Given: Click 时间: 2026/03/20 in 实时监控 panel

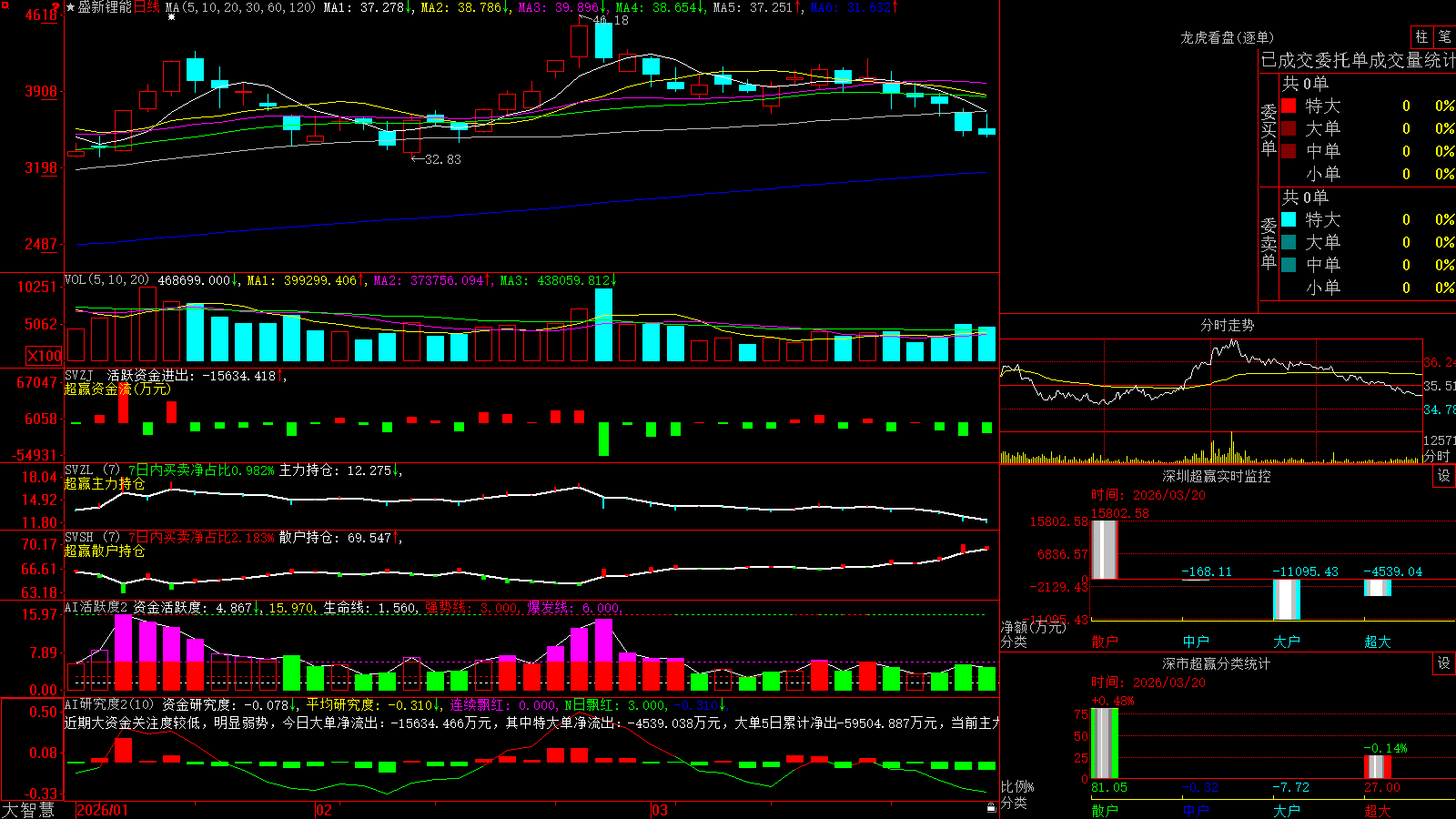Looking at the screenshot, I should click(1148, 495).
